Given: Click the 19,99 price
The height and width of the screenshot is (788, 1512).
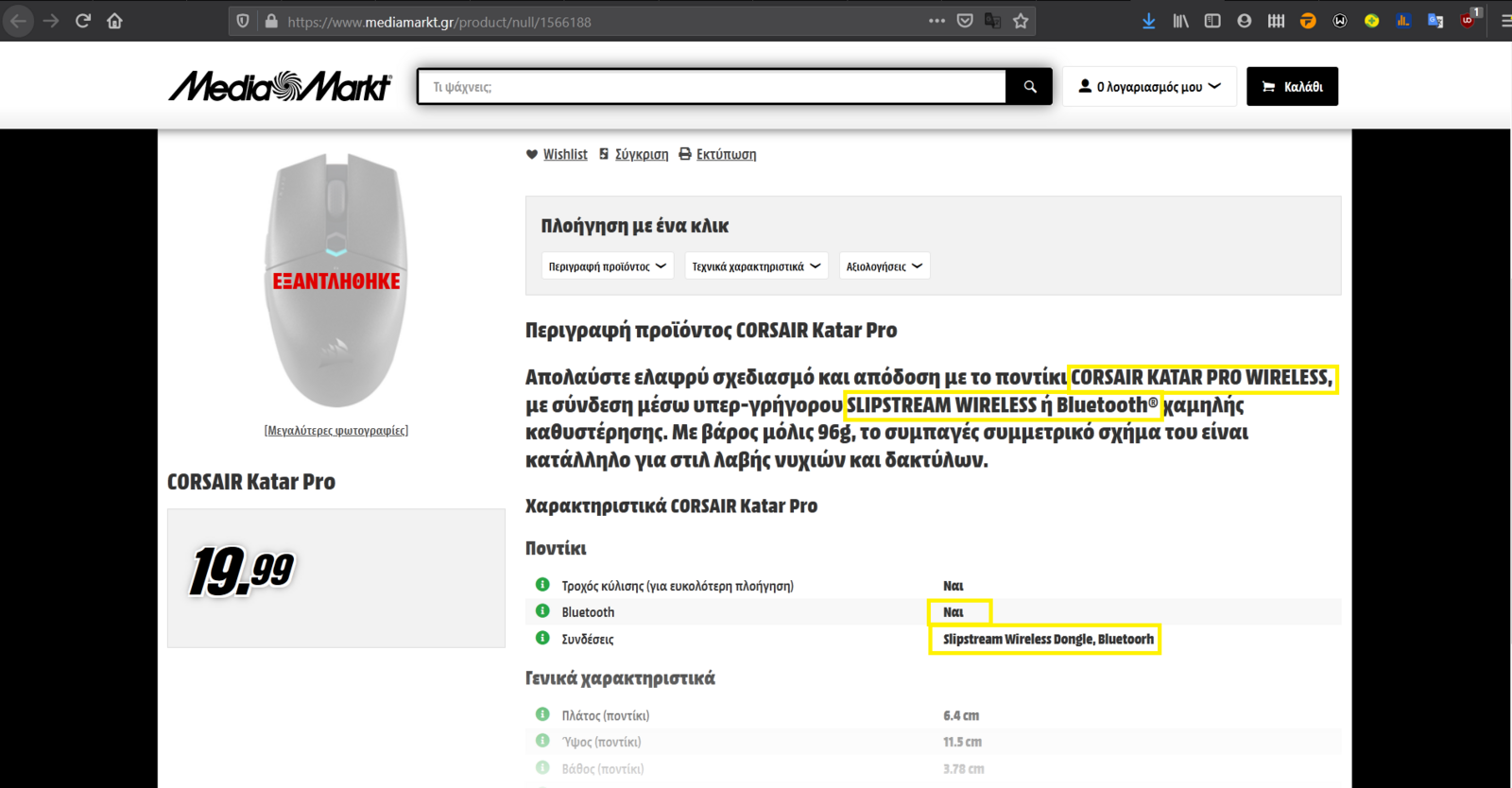Looking at the screenshot, I should point(242,572).
